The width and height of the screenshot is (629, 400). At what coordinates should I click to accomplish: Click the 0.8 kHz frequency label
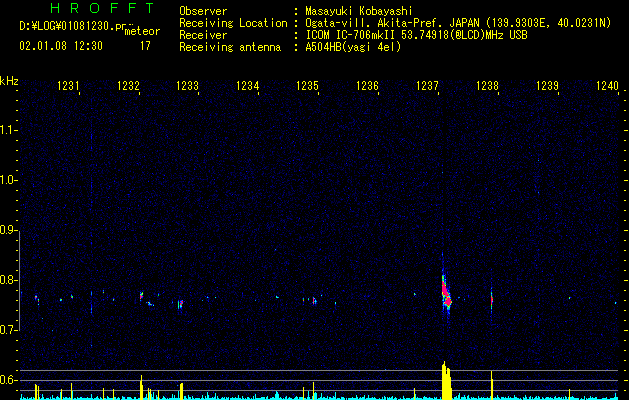pos(8,280)
